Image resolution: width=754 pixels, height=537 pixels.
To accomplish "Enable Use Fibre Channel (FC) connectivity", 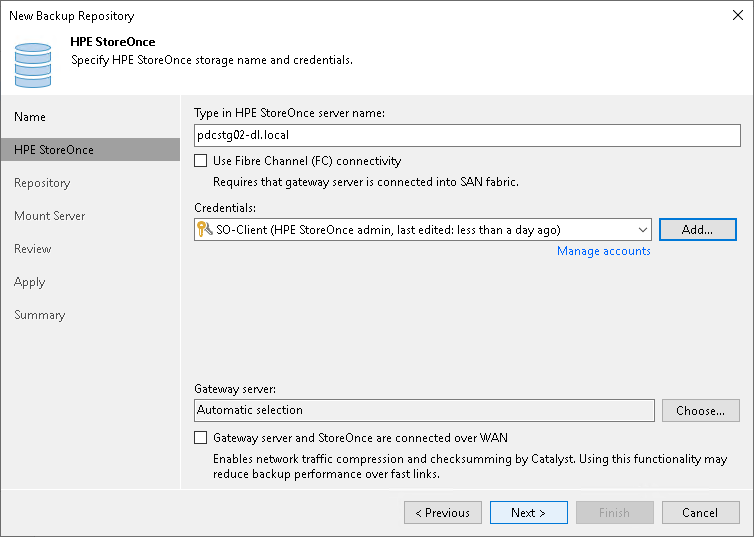I will pos(201,161).
